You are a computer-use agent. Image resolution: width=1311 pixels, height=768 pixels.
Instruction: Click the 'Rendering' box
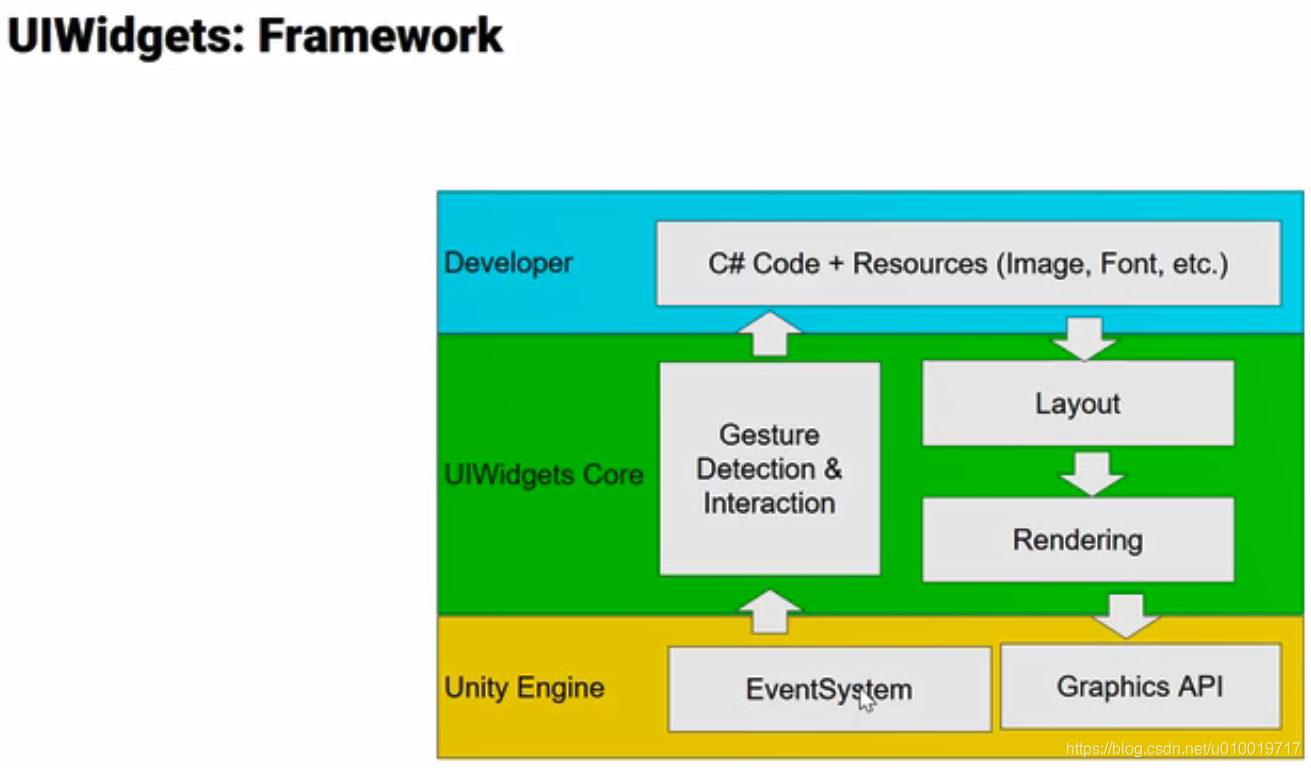point(1078,540)
